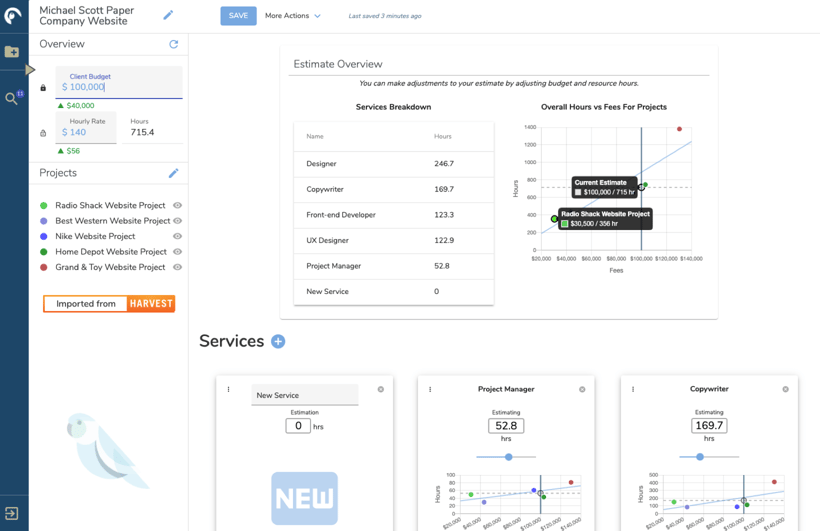Edit the estimate title with pencil icon
Screen dimensions: 820x531
[x=168, y=15]
